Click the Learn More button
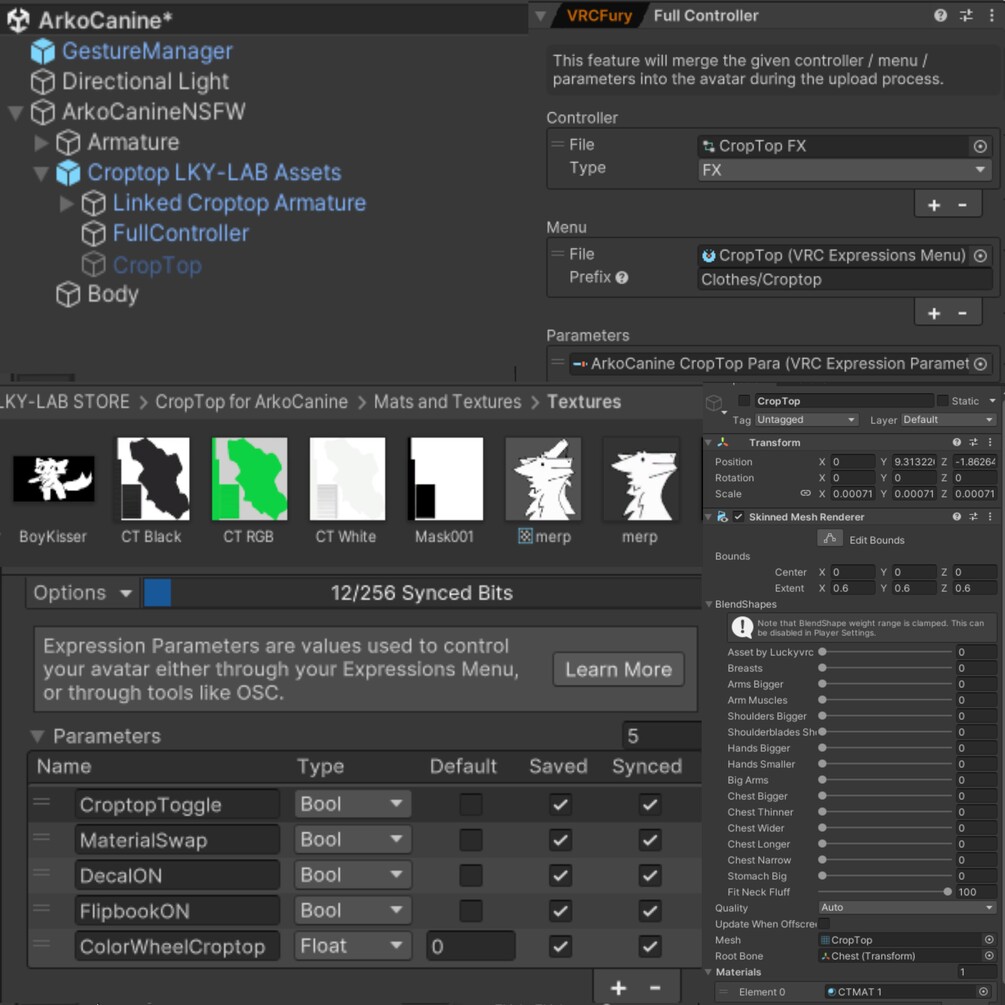Image resolution: width=1005 pixels, height=1005 pixels. (x=619, y=670)
